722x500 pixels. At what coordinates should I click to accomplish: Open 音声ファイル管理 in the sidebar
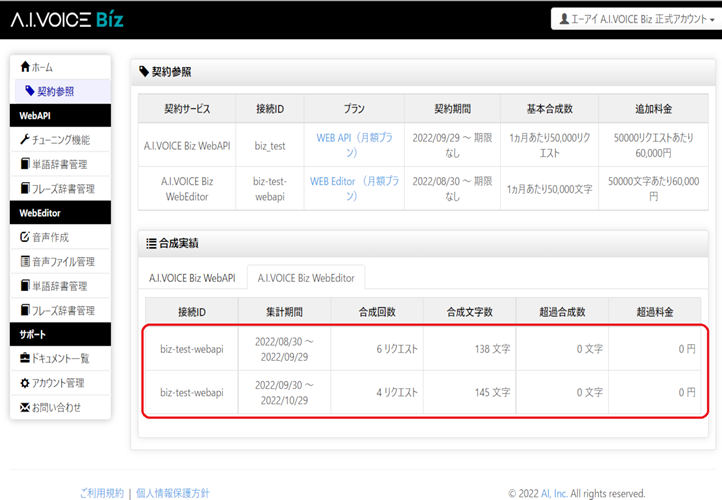(60, 262)
